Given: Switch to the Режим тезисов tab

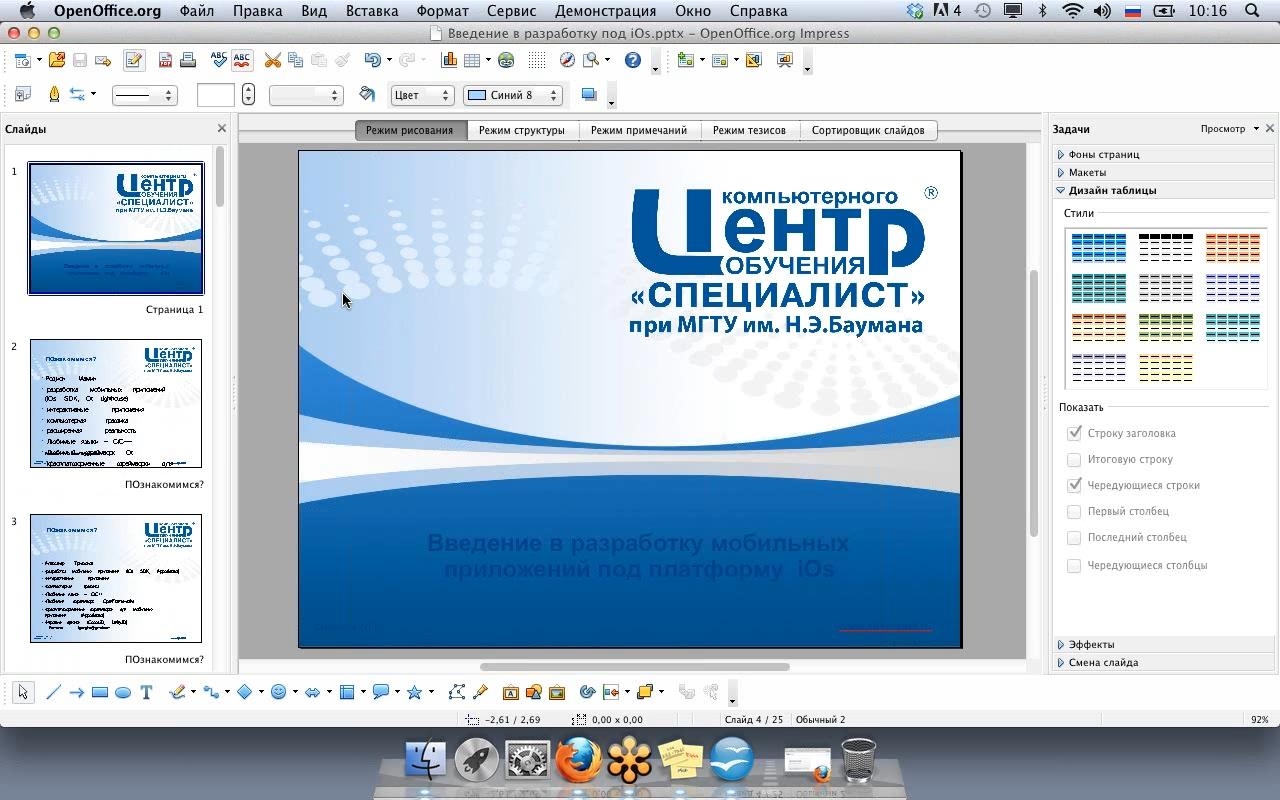Looking at the screenshot, I should [749, 130].
